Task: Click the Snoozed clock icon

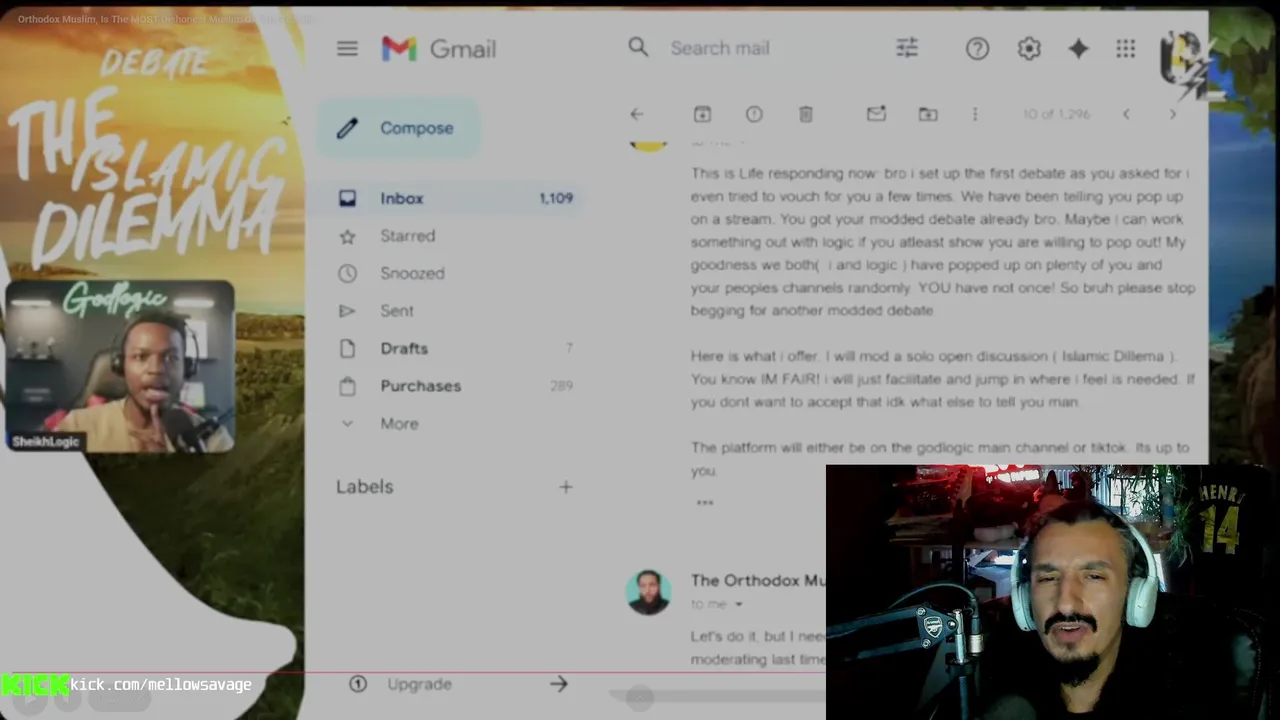Action: pyautogui.click(x=347, y=273)
